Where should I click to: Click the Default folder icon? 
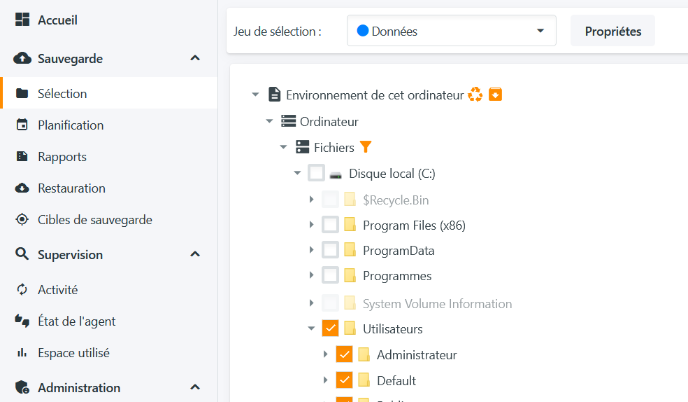pyautogui.click(x=364, y=380)
